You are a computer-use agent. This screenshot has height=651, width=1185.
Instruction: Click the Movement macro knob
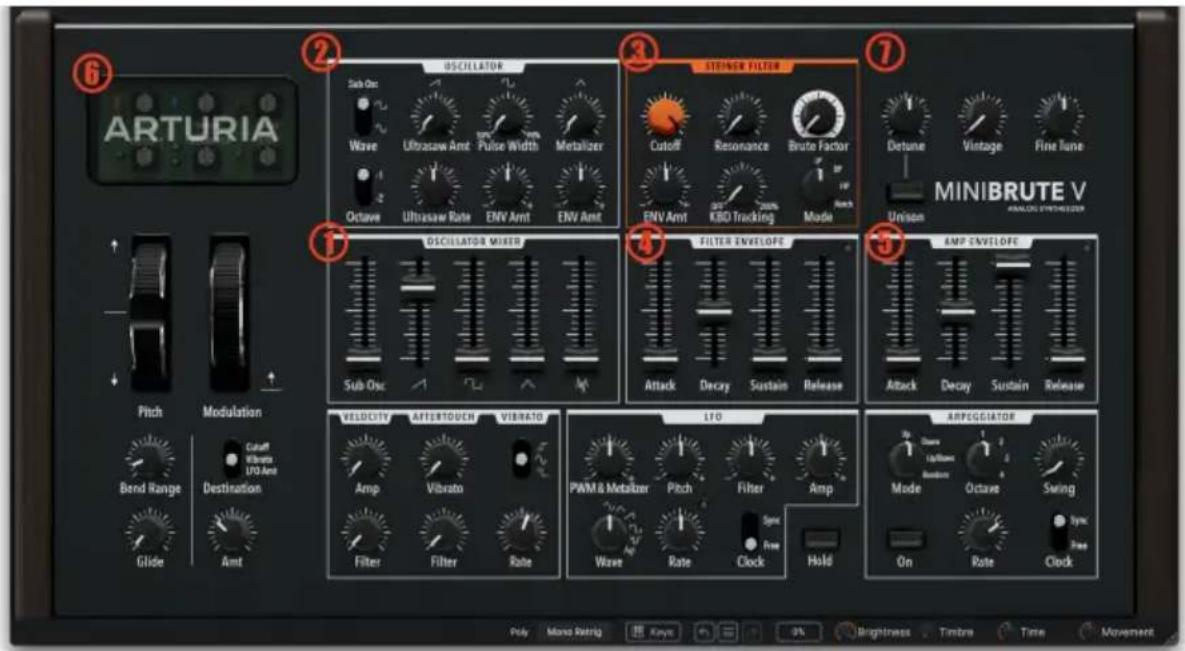[1087, 632]
